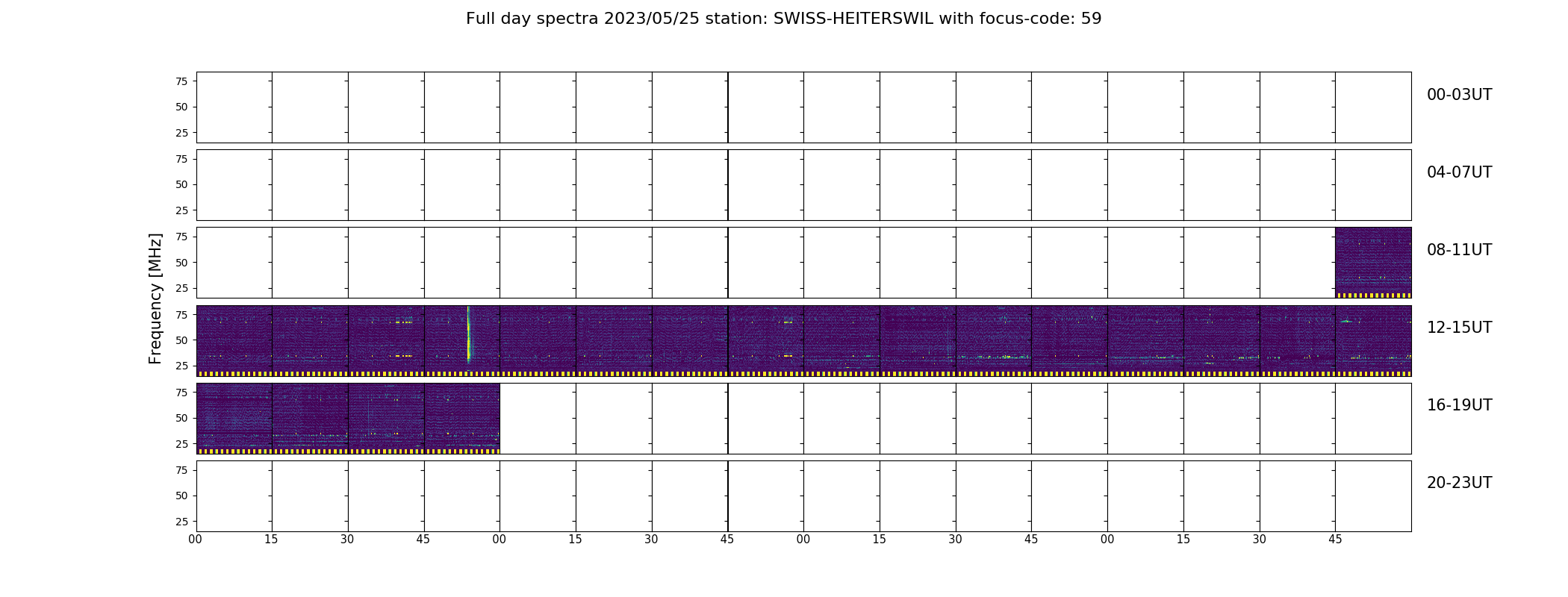Click the 50 tick of 12-15UT row
The height and width of the screenshot is (597, 1568).
pyautogui.click(x=181, y=340)
